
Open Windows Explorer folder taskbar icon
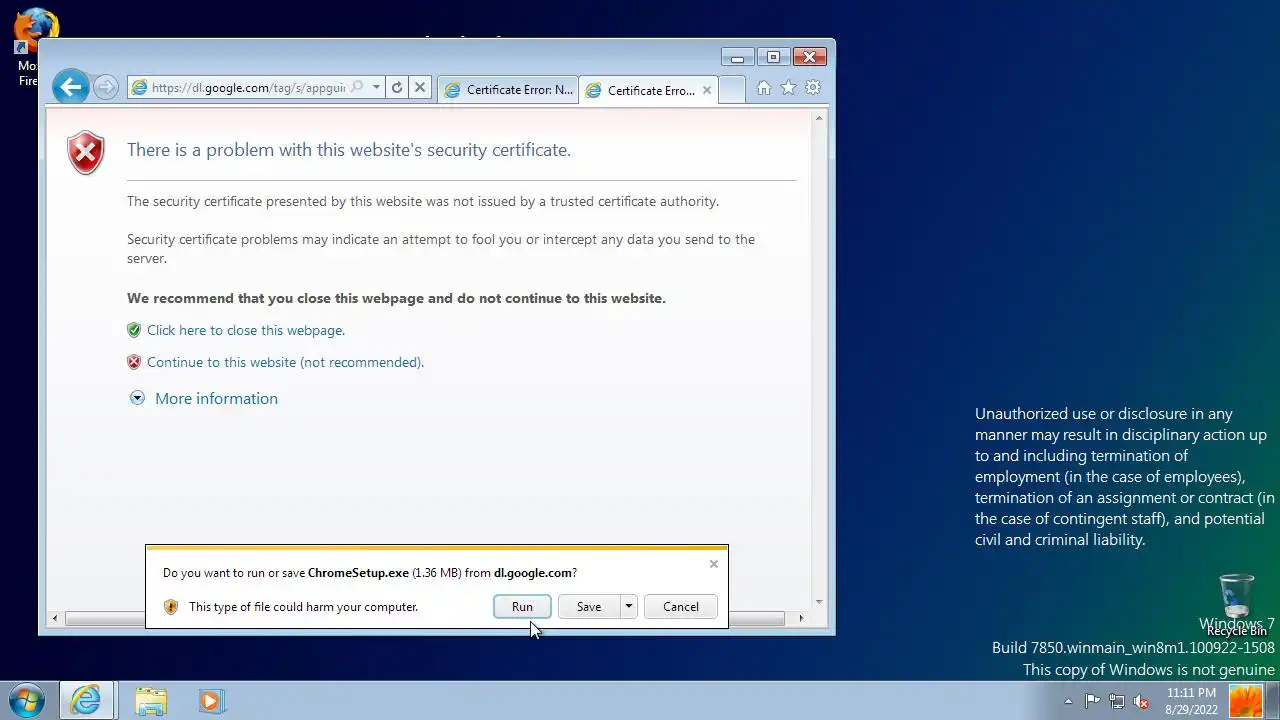point(151,701)
